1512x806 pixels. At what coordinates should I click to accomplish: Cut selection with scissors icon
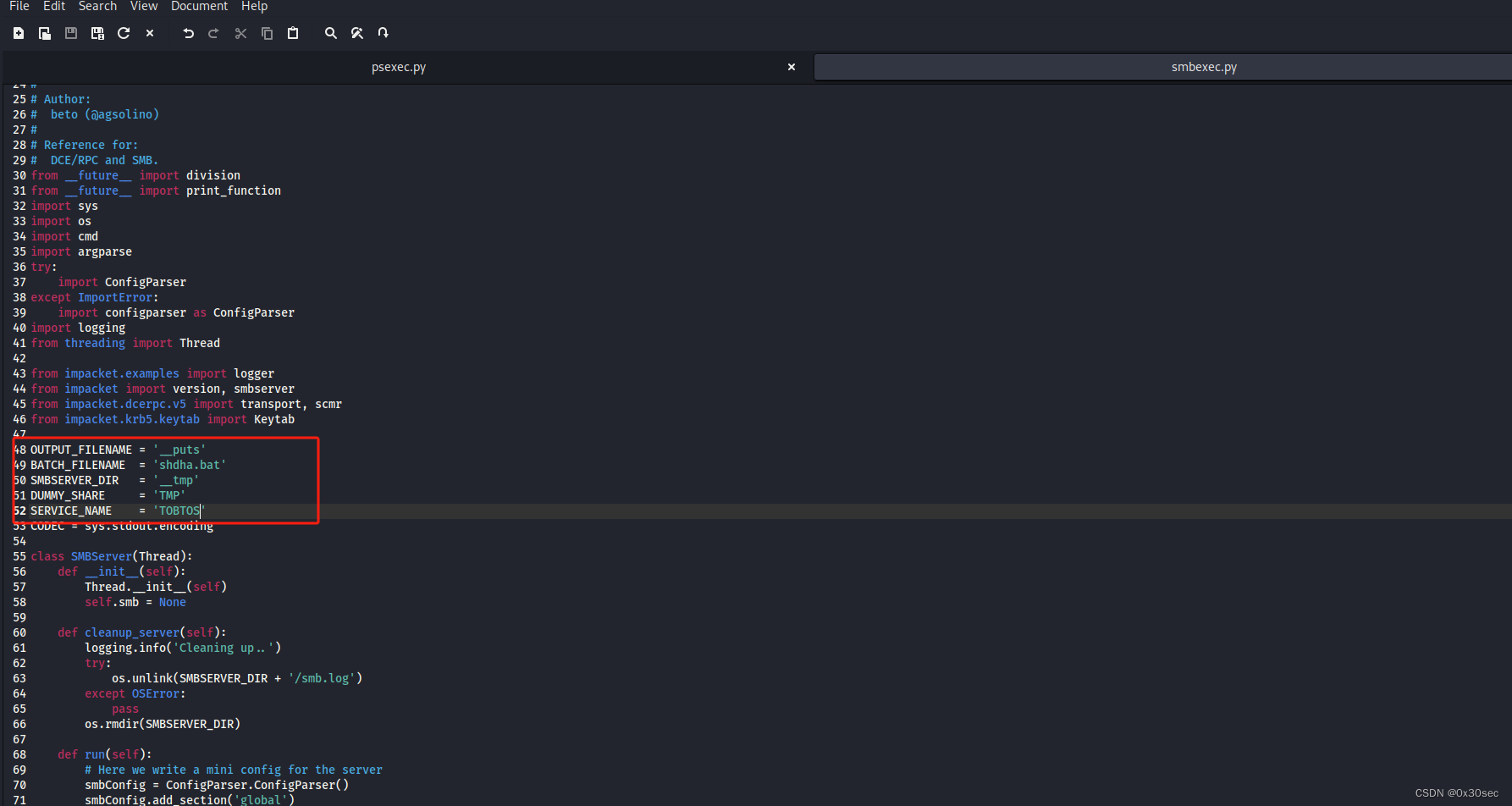pyautogui.click(x=240, y=33)
